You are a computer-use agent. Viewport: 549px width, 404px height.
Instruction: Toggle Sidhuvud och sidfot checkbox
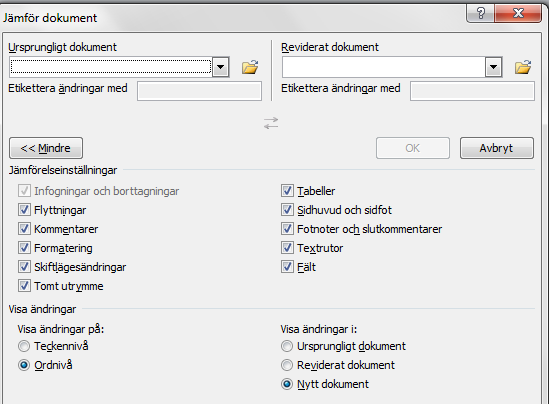click(x=287, y=210)
